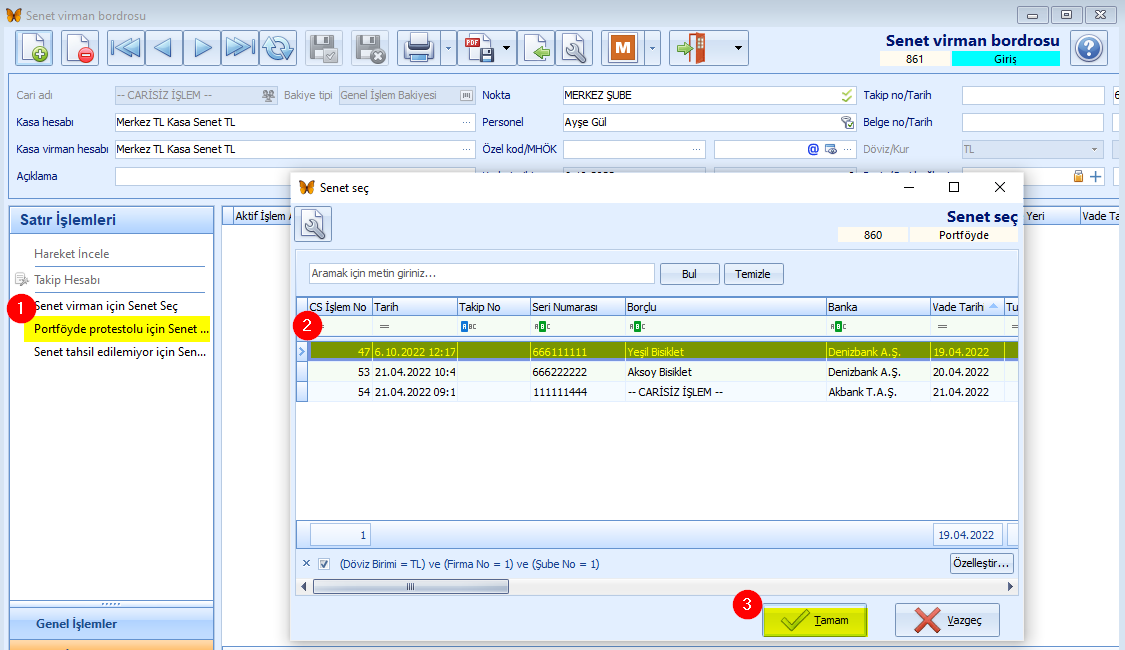Choose Portföyde protestolu için Senet entry
1125x650 pixels.
click(x=121, y=329)
